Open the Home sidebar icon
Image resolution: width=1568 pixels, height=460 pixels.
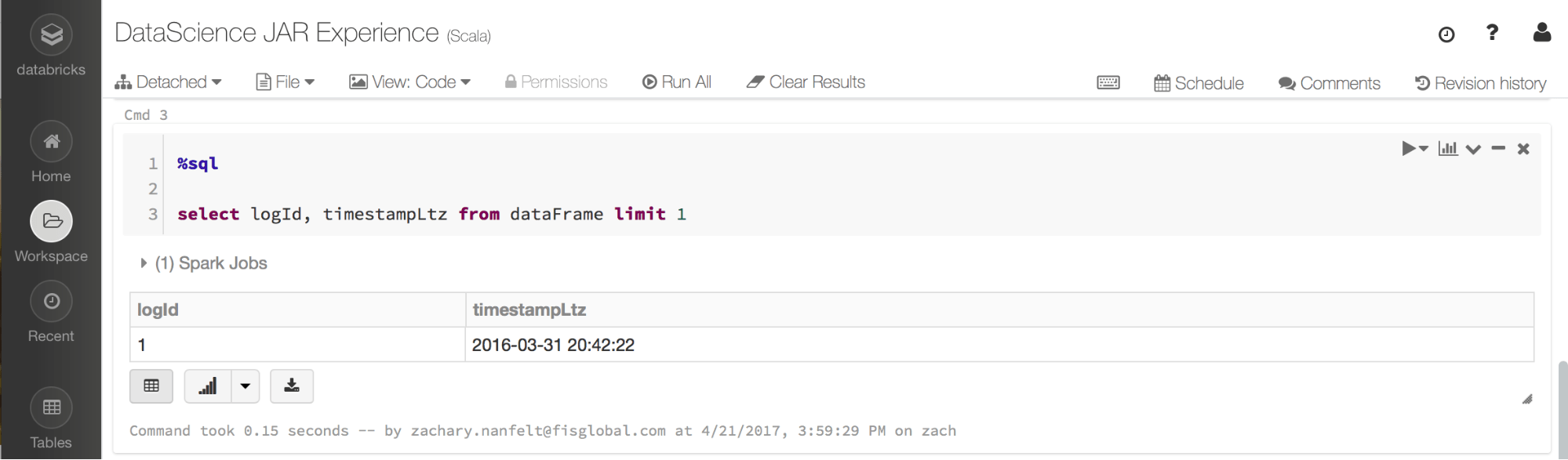click(x=52, y=142)
